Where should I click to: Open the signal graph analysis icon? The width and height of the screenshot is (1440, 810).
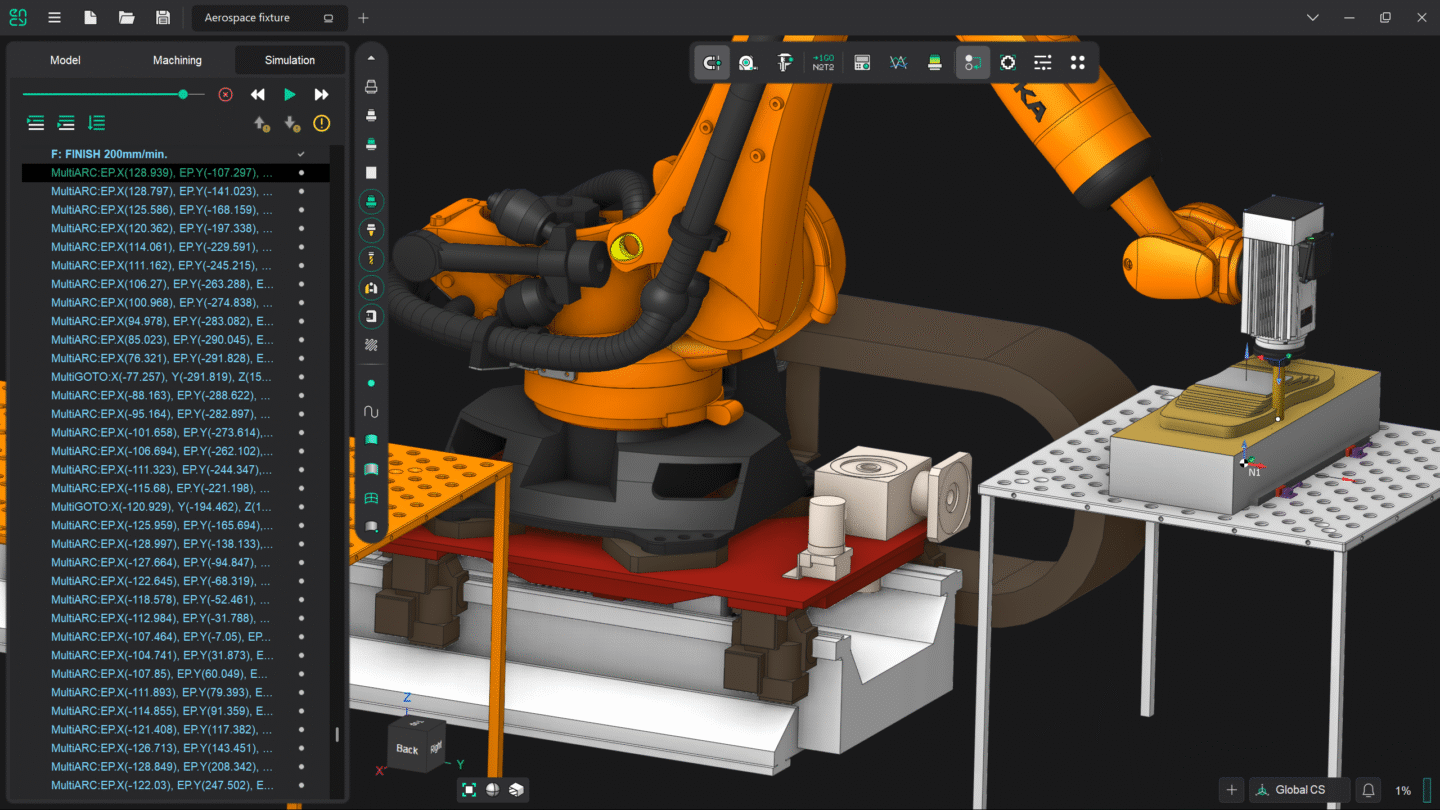pos(897,62)
